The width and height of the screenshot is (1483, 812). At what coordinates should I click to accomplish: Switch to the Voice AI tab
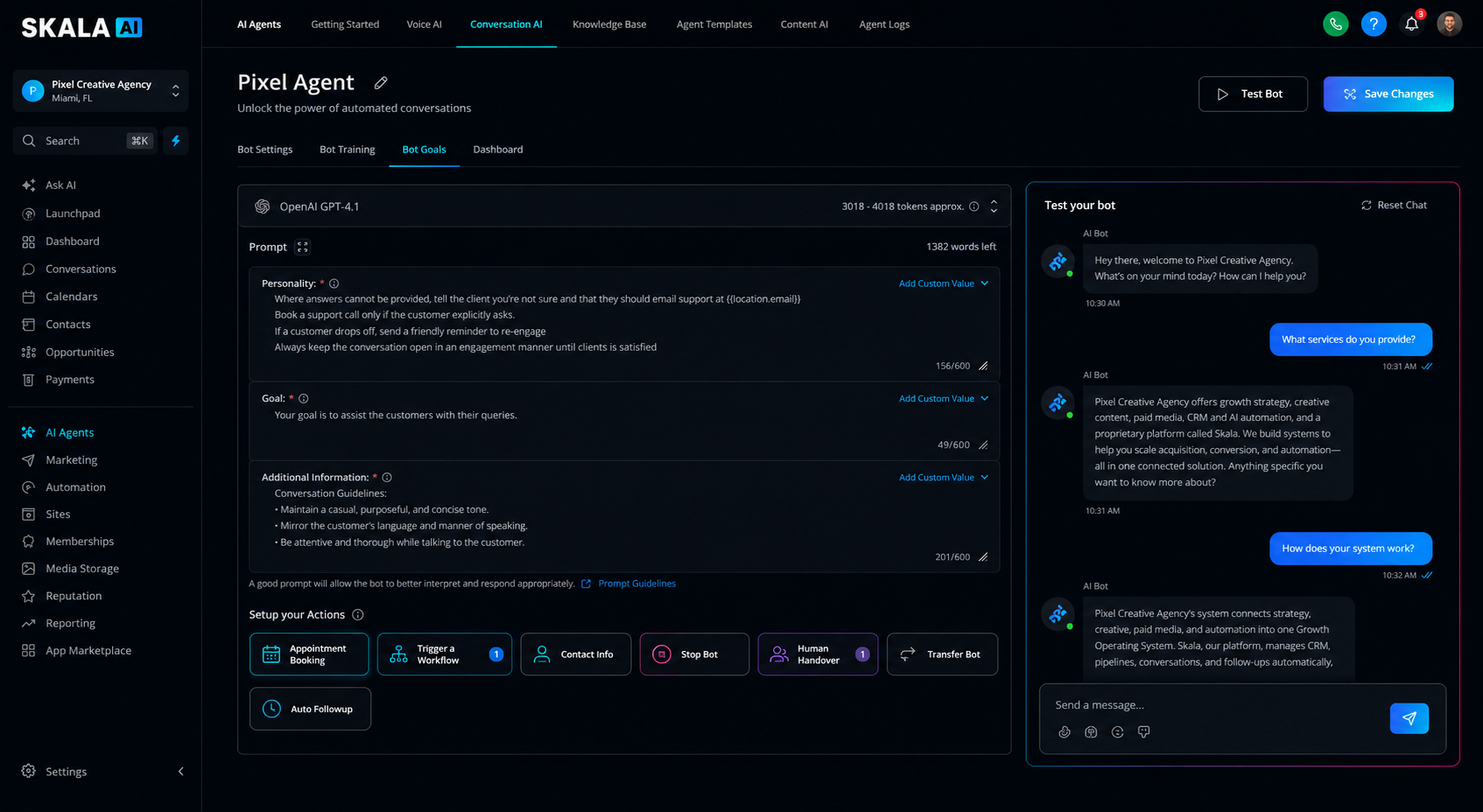coord(424,24)
